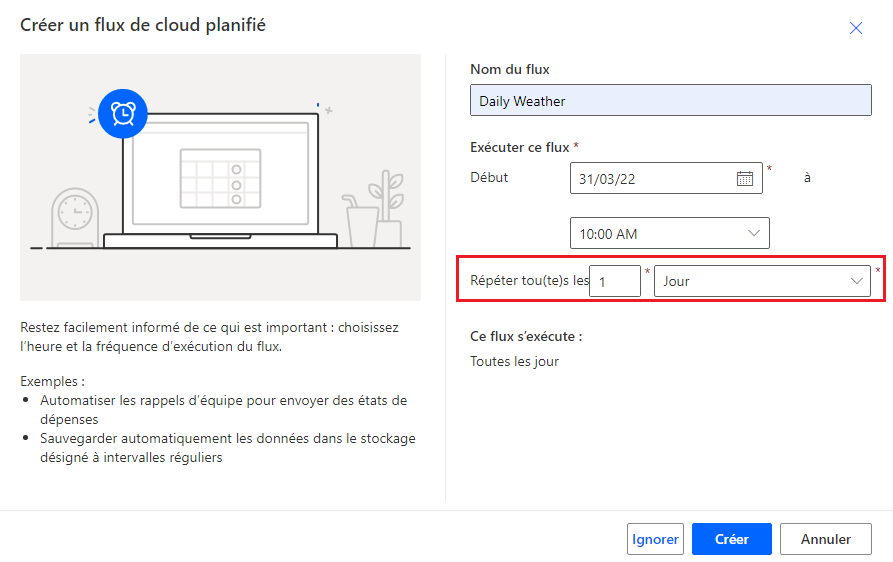The height and width of the screenshot is (562, 893).
Task: Open the Jour frequency dropdown
Action: (762, 281)
